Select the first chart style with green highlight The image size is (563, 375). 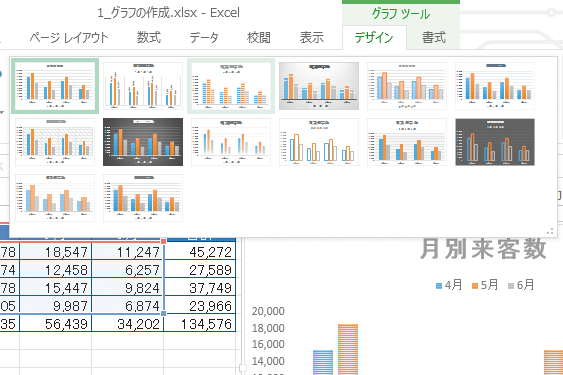click(55, 86)
